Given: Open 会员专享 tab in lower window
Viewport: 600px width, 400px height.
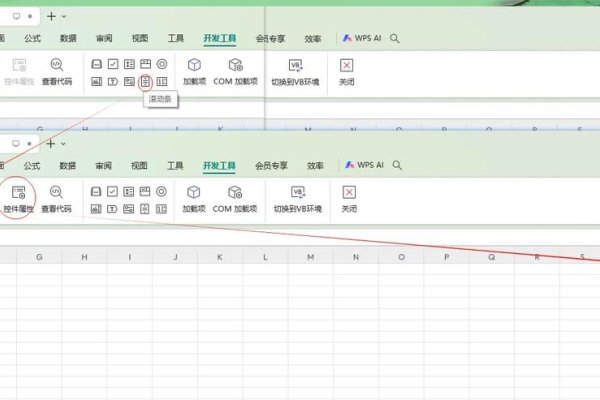Looking at the screenshot, I should tap(271, 166).
